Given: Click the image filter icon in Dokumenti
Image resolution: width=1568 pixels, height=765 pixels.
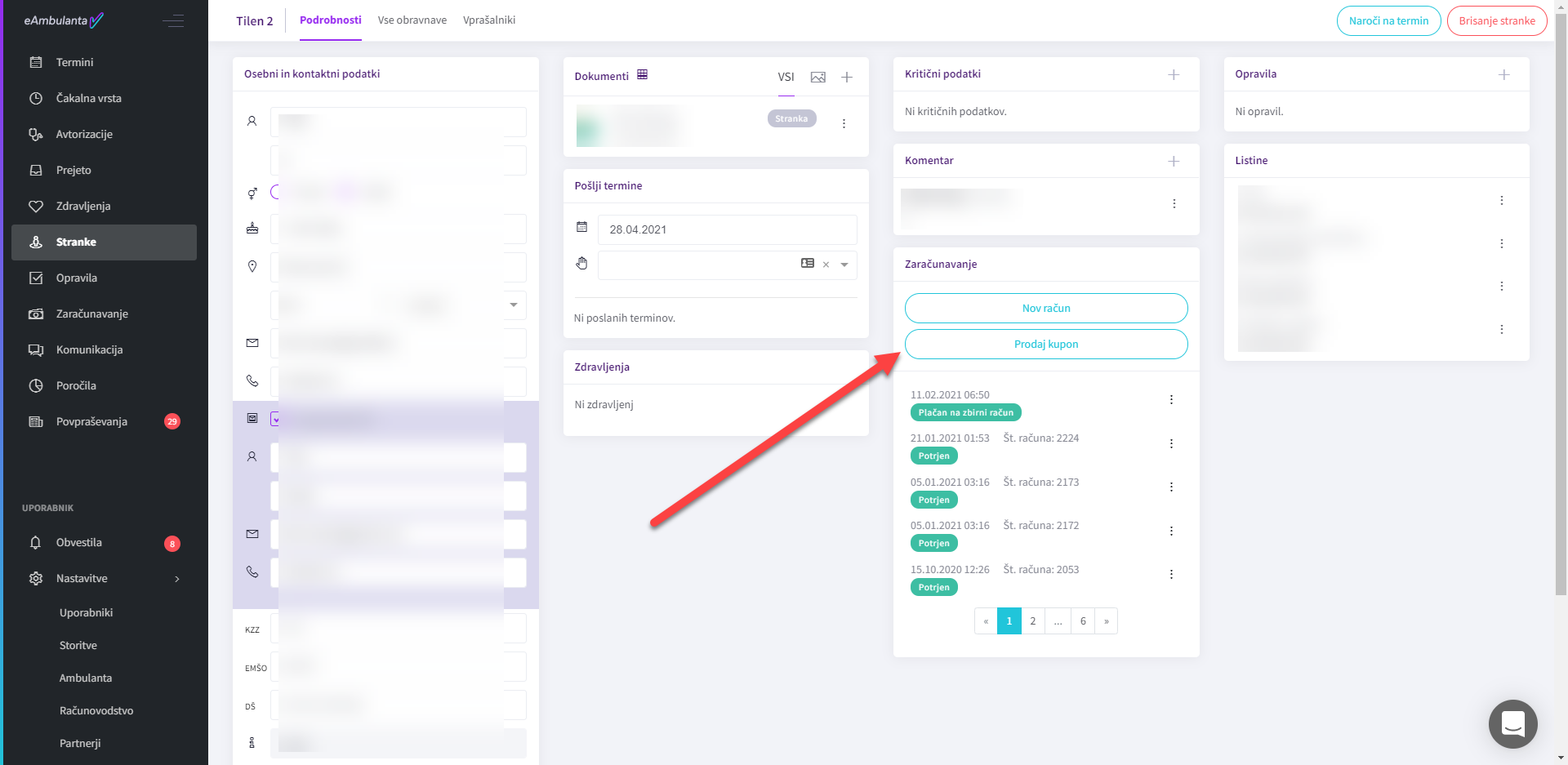Looking at the screenshot, I should click(x=817, y=78).
